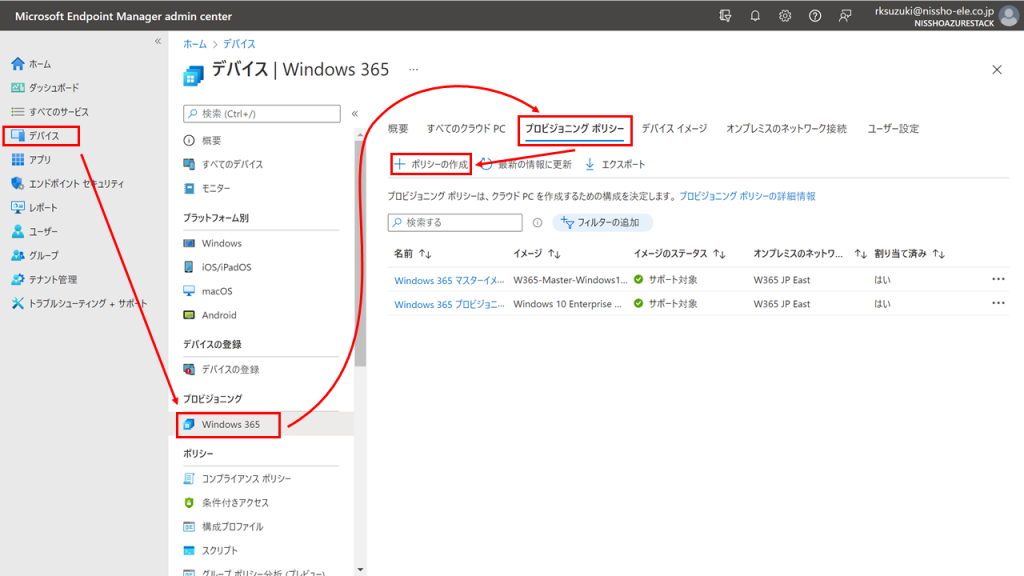The width and height of the screenshot is (1024, 576).
Task: Sort by イメージのステータス column
Action: 679,253
